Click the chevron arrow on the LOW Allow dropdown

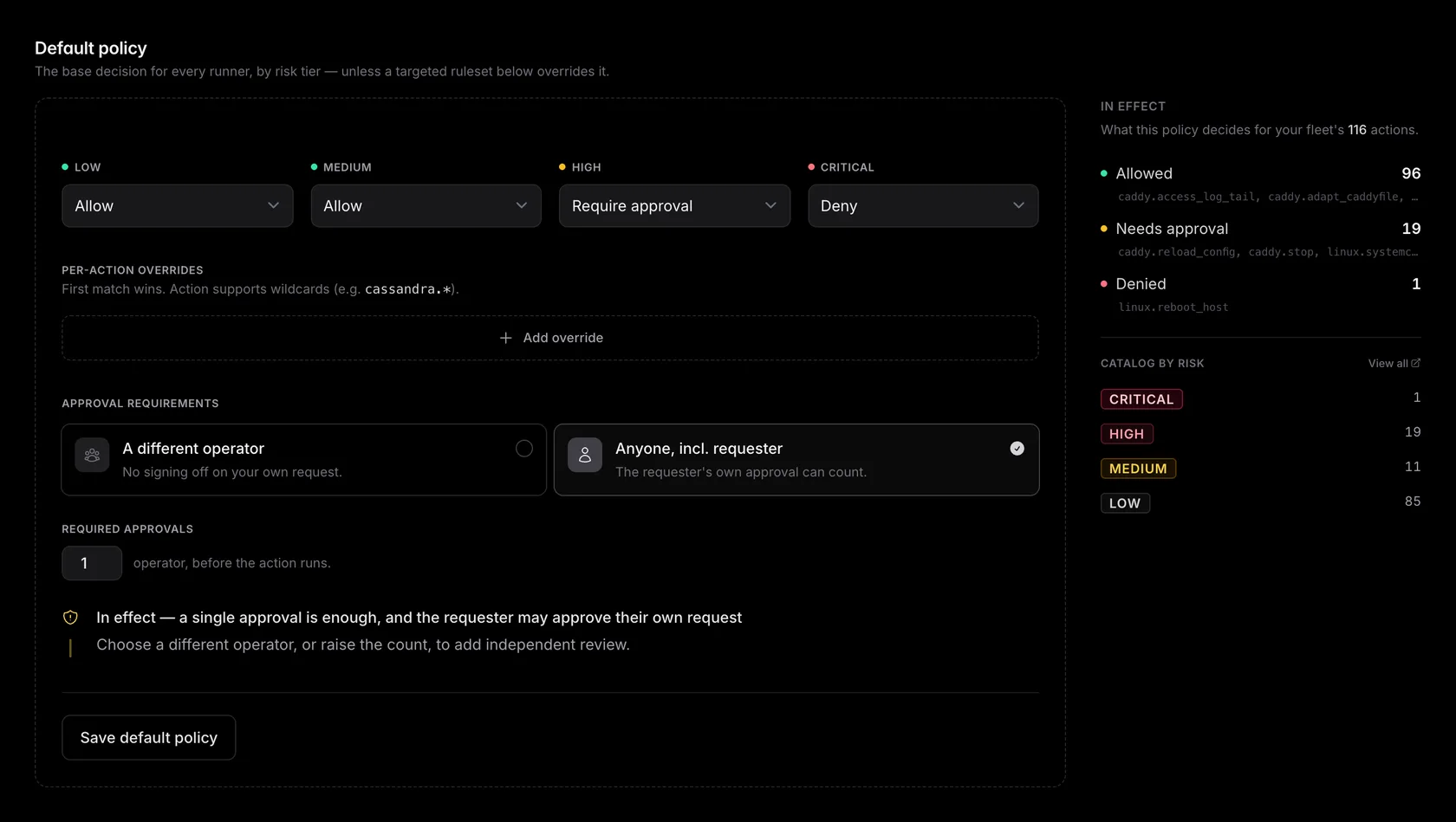tap(273, 205)
